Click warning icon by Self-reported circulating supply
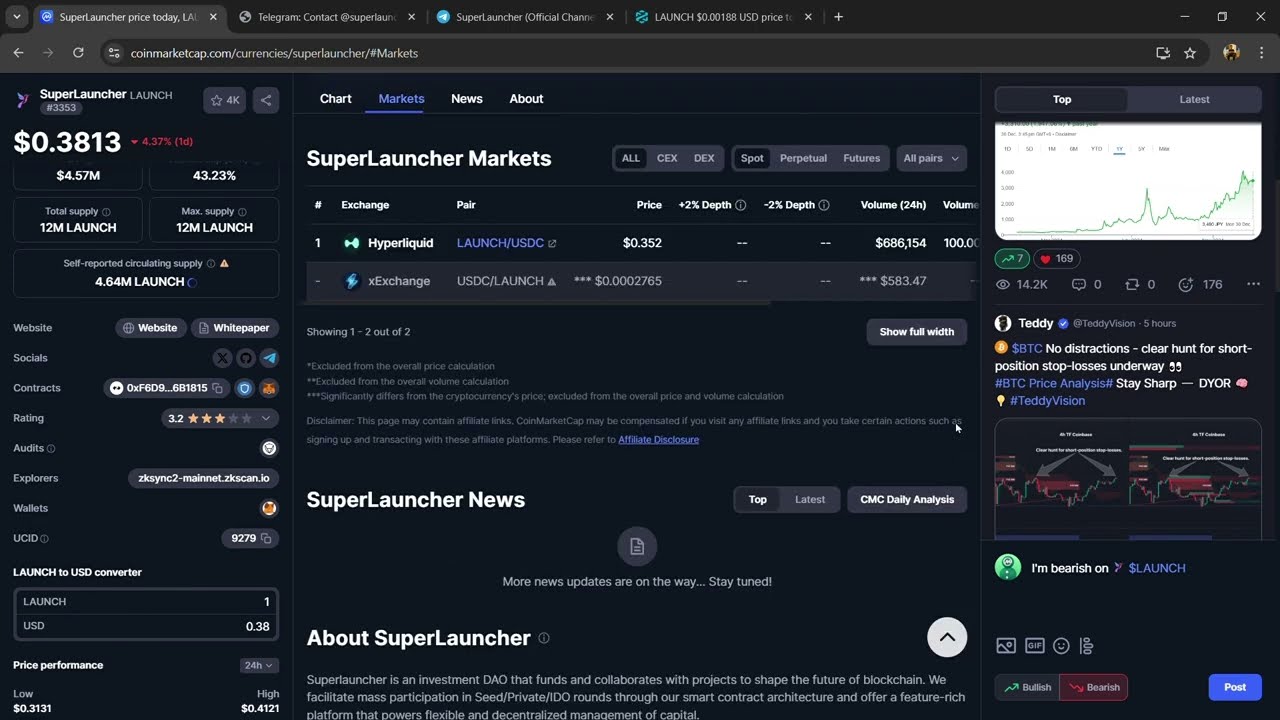 click(x=224, y=263)
